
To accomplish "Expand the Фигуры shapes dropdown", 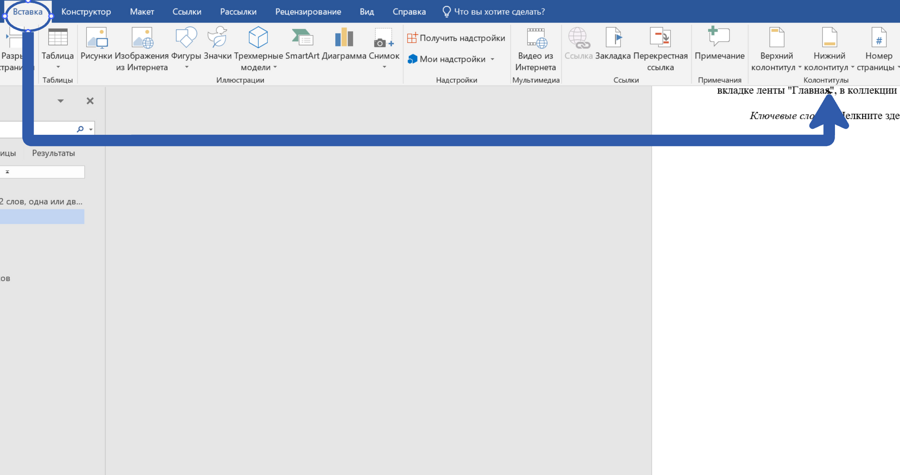I will (186, 67).
